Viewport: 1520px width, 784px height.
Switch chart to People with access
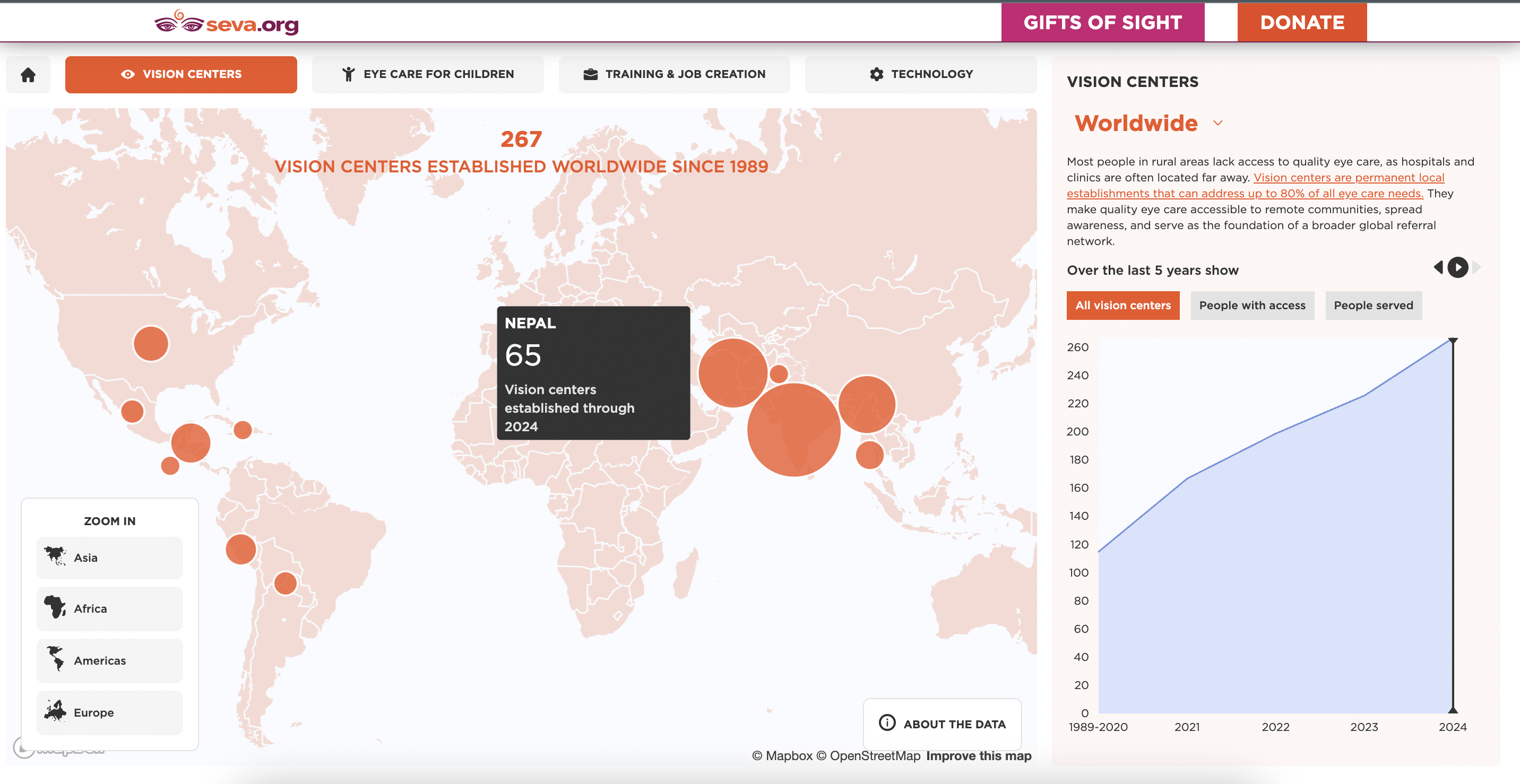point(1251,306)
